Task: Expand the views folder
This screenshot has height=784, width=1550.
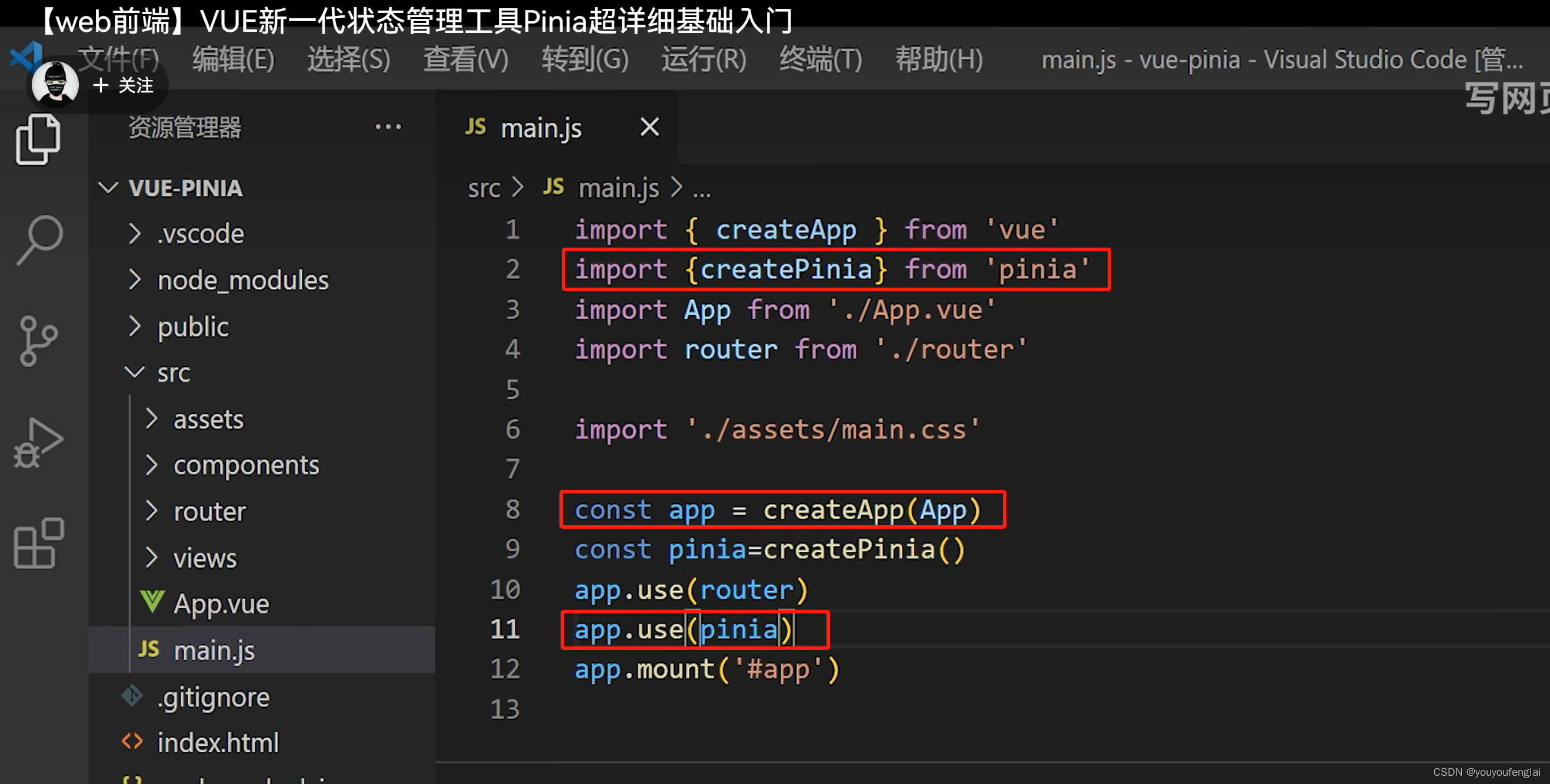Action: [x=262, y=558]
